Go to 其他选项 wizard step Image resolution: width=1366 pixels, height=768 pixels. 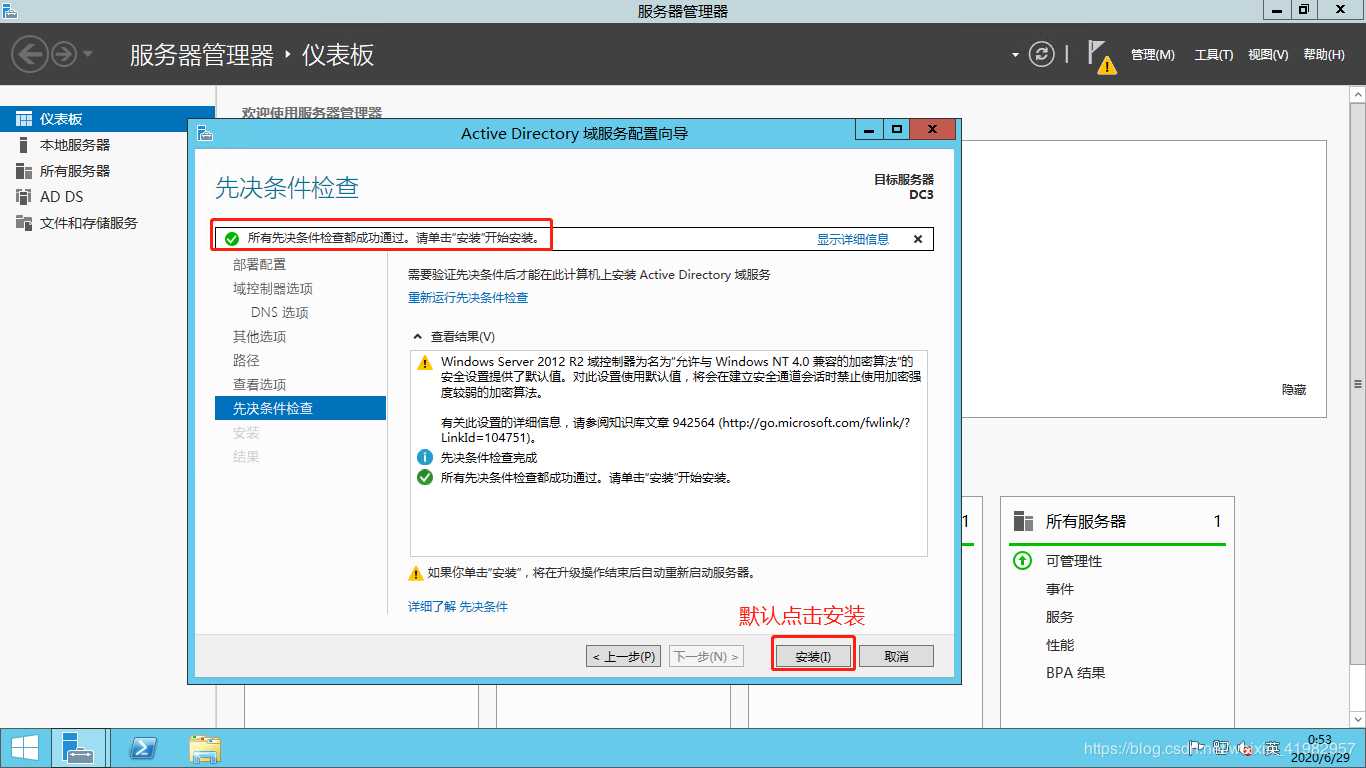coord(259,336)
